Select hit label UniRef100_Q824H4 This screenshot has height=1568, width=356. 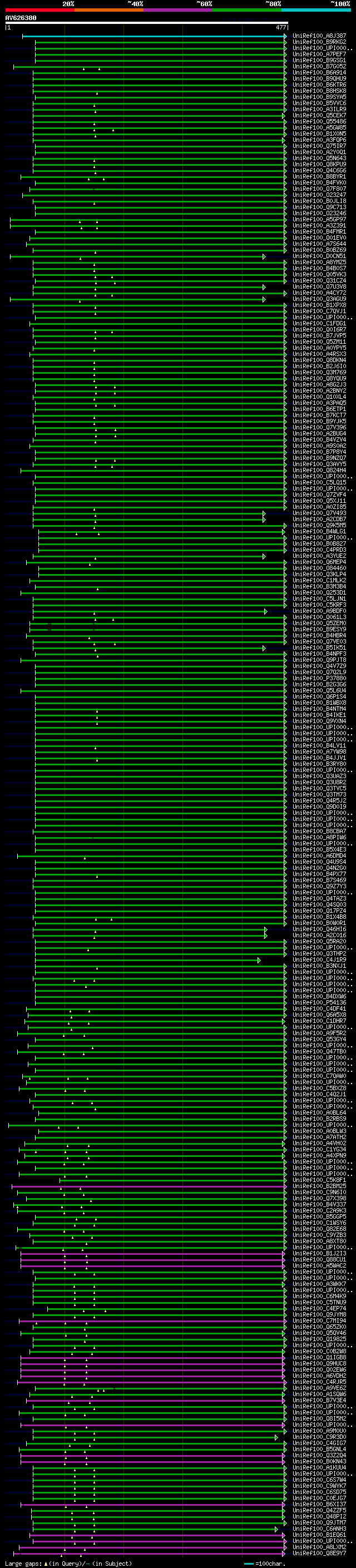pyautogui.click(x=319, y=471)
